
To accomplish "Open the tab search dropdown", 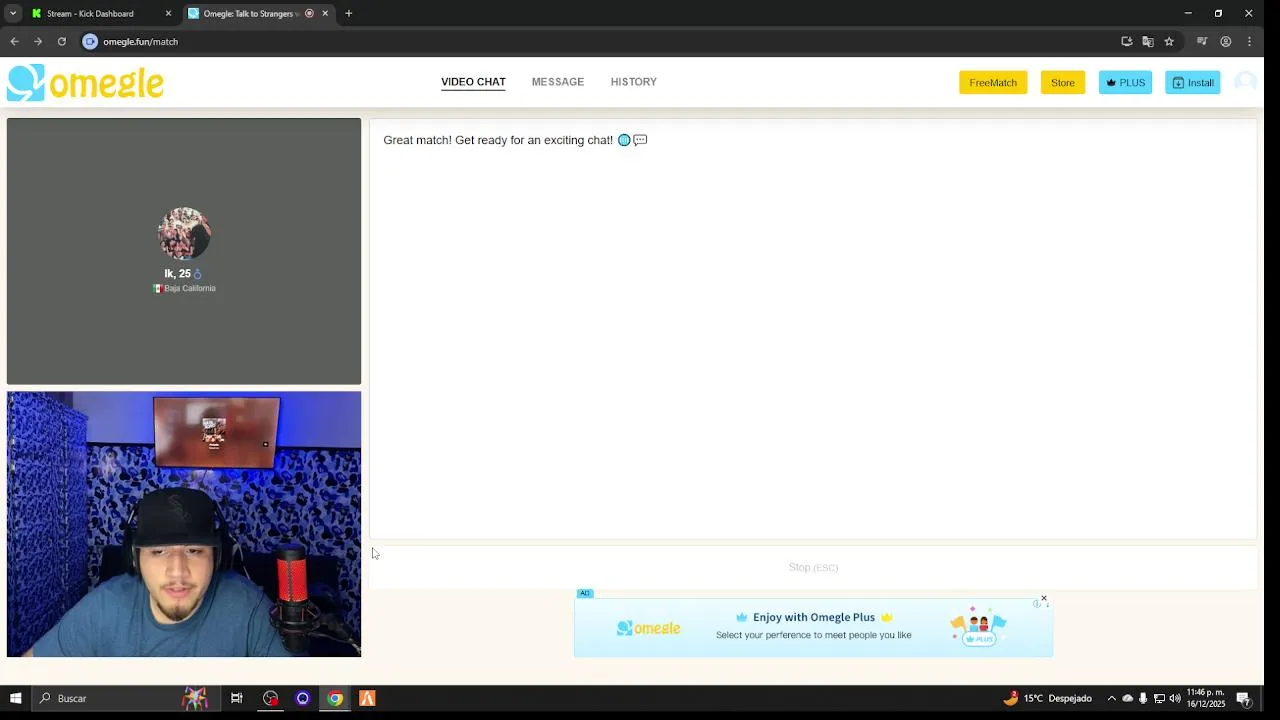I will pos(13,14).
